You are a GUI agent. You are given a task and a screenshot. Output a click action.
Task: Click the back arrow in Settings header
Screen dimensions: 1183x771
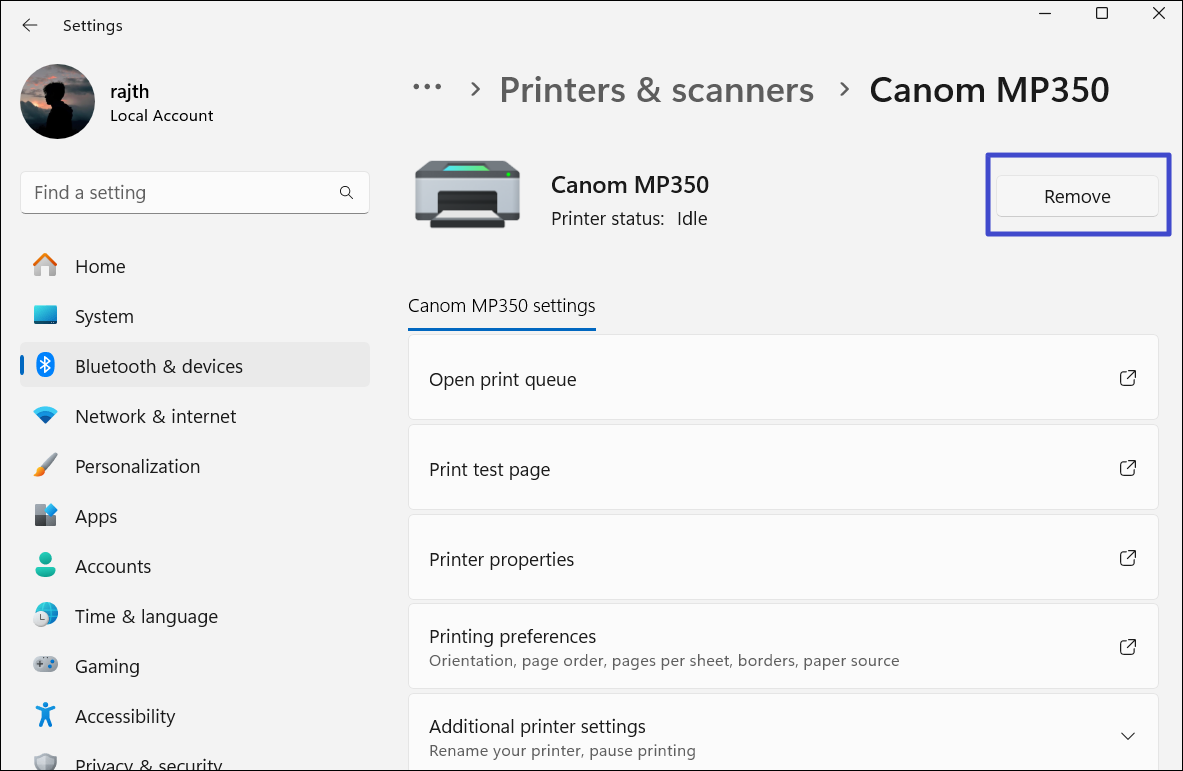pyautogui.click(x=29, y=26)
